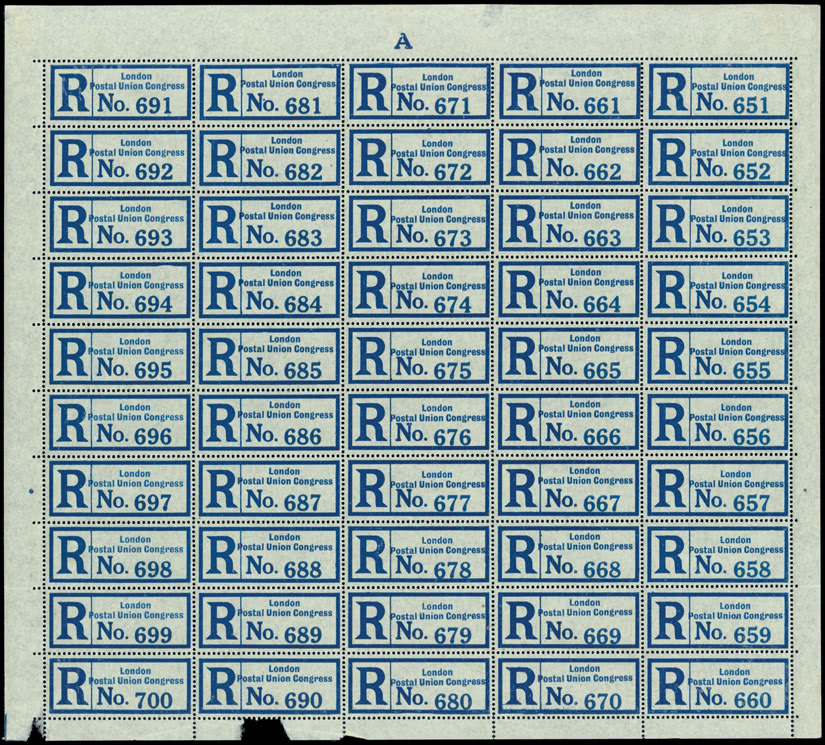Choose the No. 669 label
The height and width of the screenshot is (745, 825).
pyautogui.click(x=568, y=620)
